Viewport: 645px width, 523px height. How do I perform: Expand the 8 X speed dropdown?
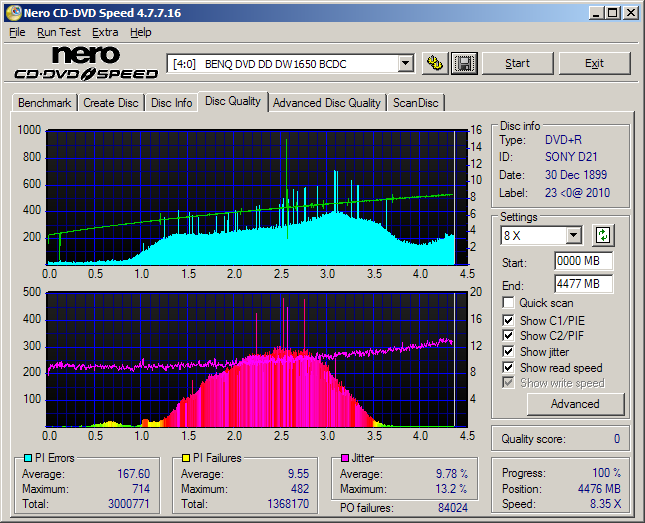(573, 236)
